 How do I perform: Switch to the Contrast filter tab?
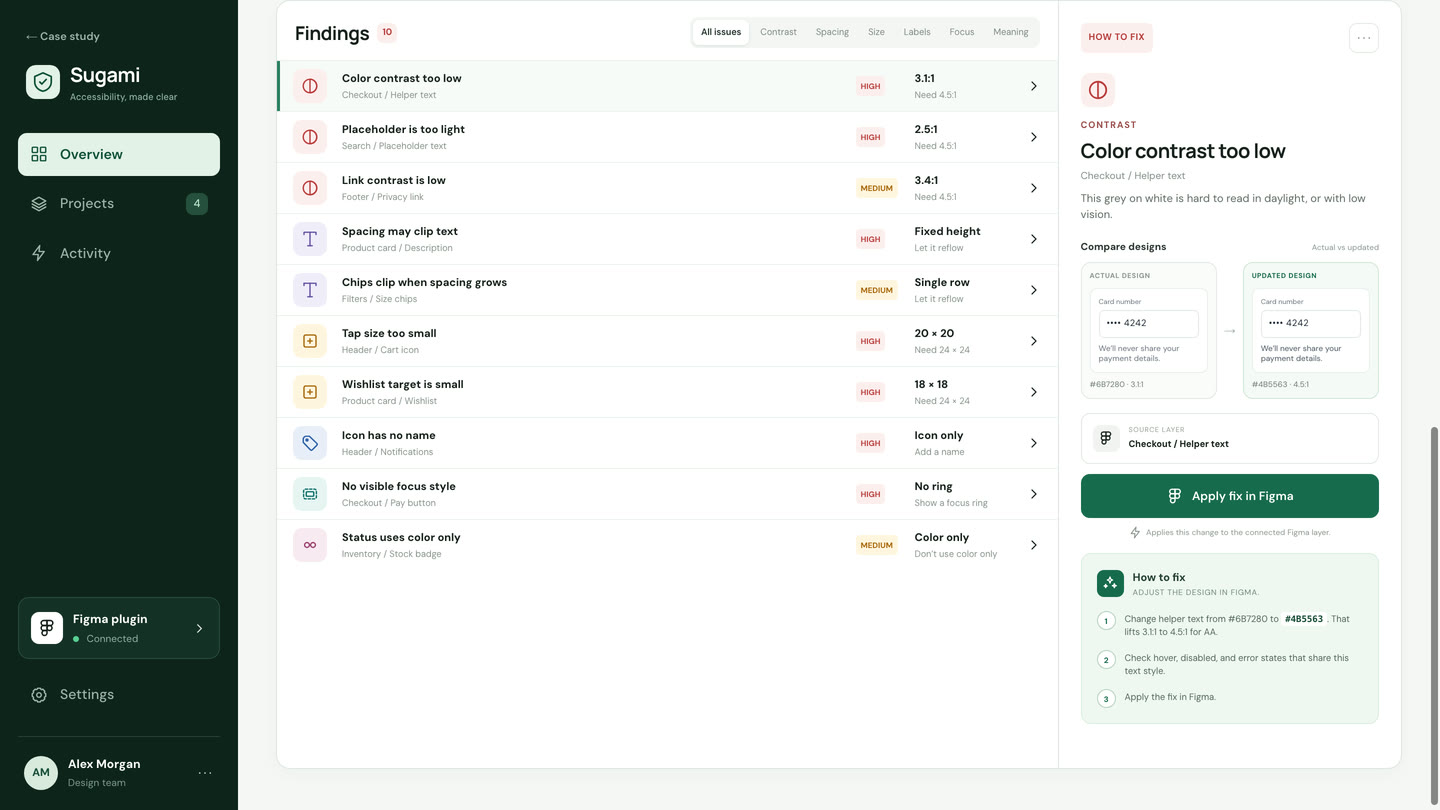tap(778, 32)
